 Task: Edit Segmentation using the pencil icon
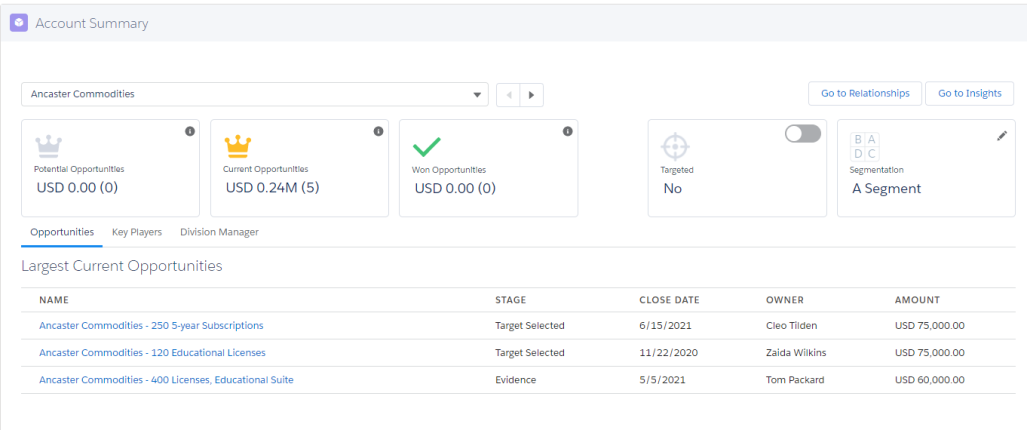1001,135
